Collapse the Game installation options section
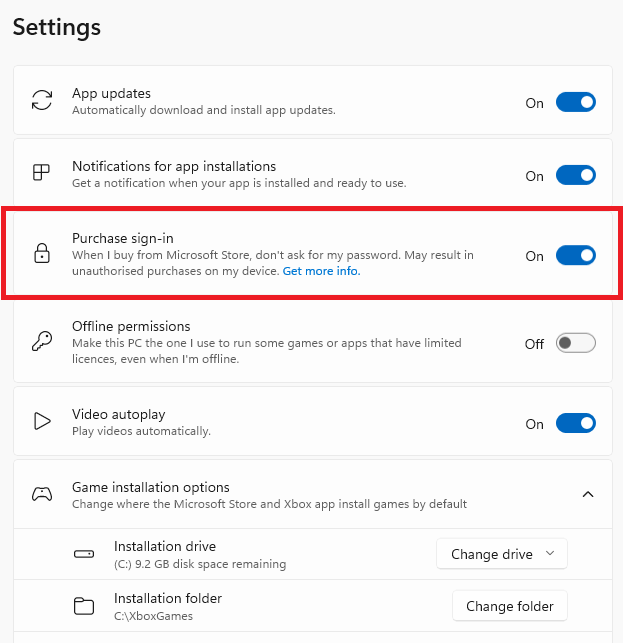623x643 pixels. click(588, 494)
